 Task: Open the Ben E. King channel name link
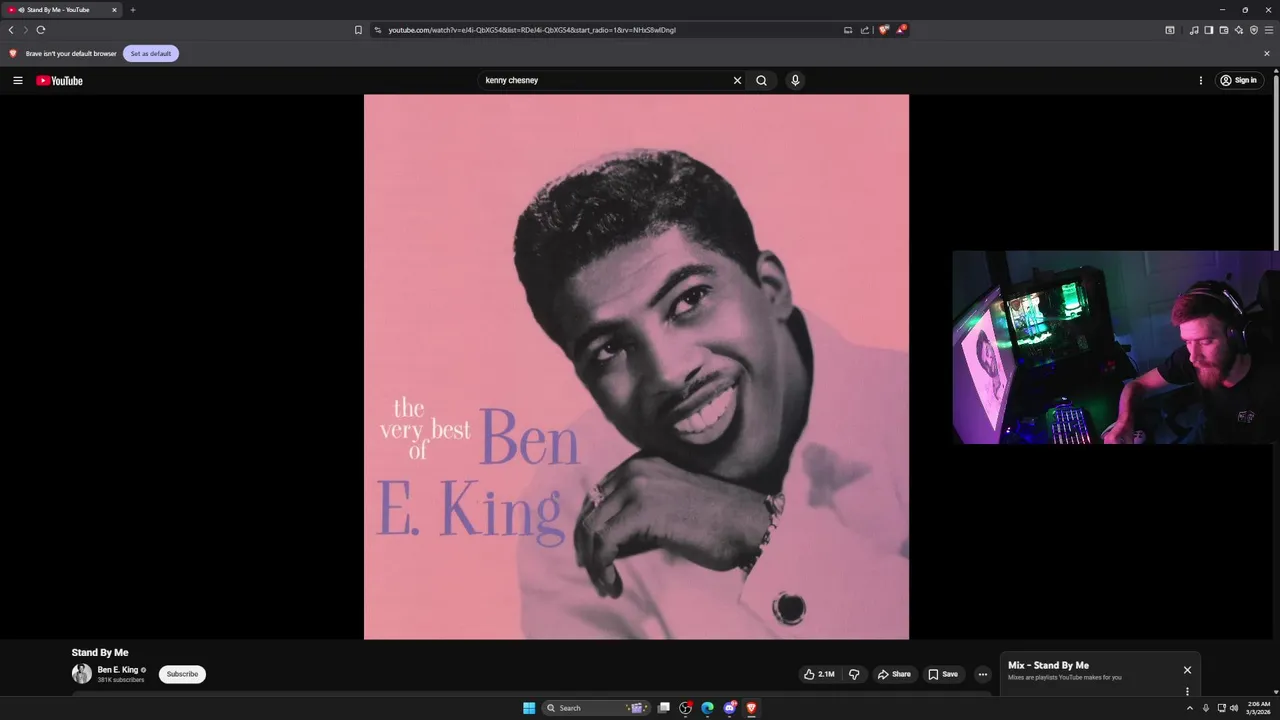coord(118,670)
